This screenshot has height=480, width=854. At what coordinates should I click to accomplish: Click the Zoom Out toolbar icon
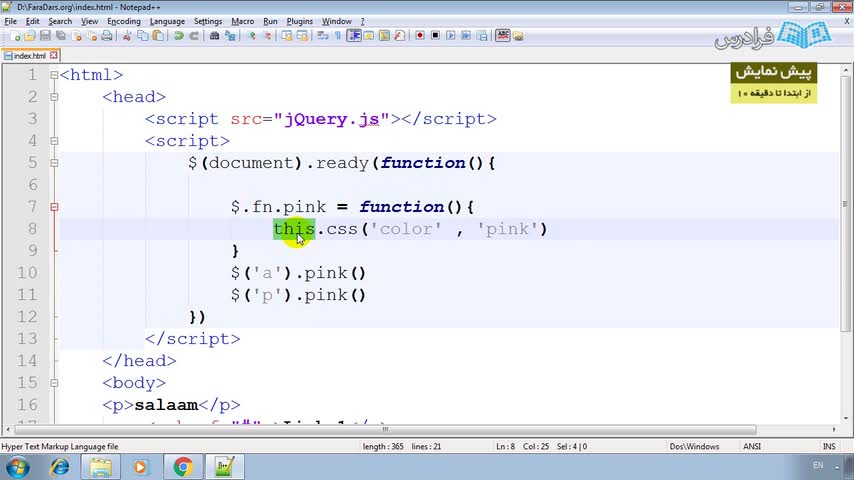coord(268,36)
